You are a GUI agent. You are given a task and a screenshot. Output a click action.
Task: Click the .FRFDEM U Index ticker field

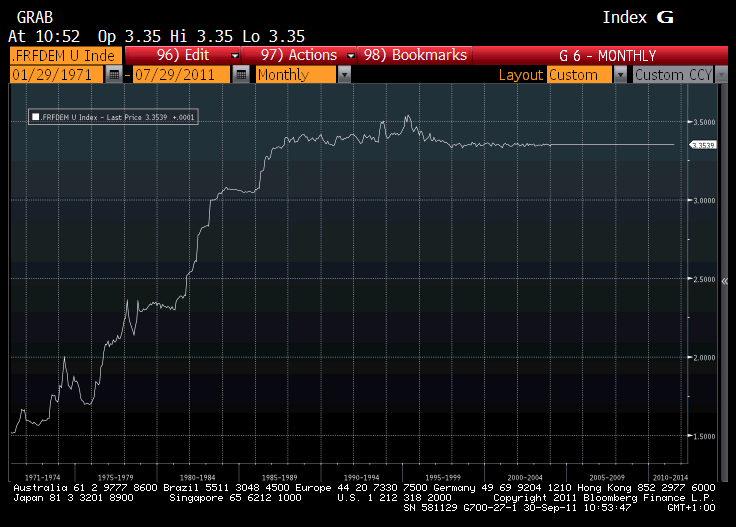pos(65,55)
